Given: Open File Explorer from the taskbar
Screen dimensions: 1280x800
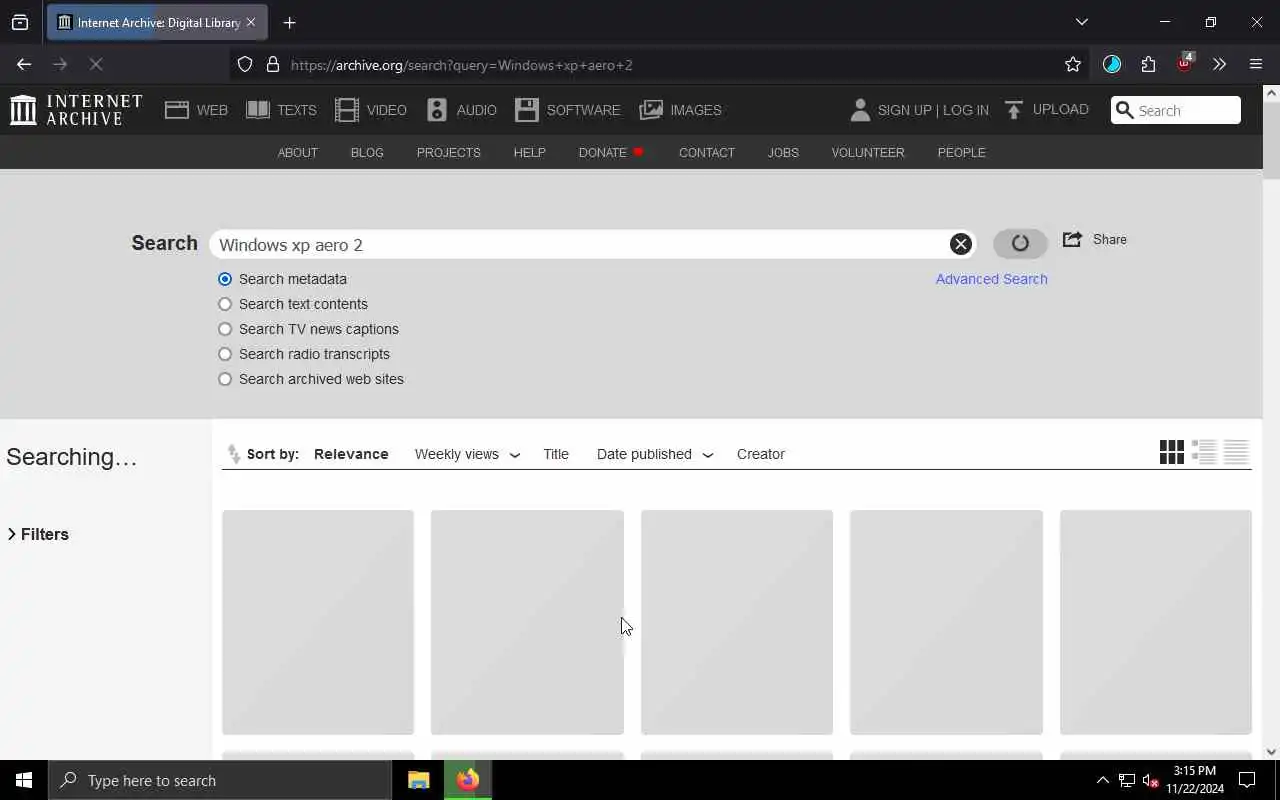Looking at the screenshot, I should coord(418,780).
